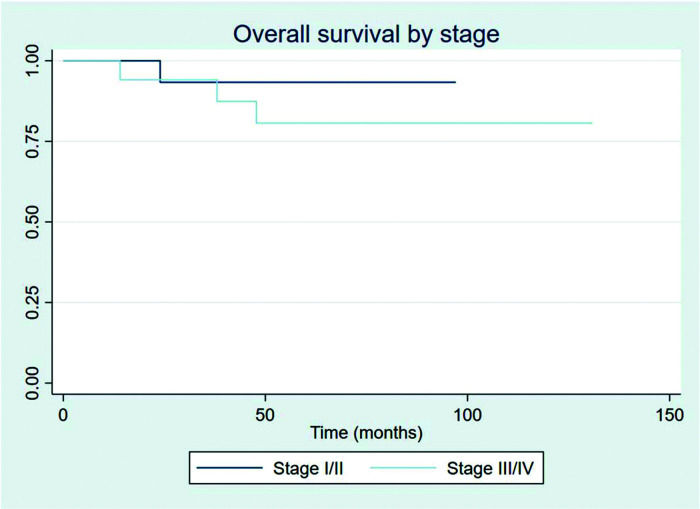700x509 pixels.
Task: Click the 0.00 y-axis tick label
Action: [33, 382]
